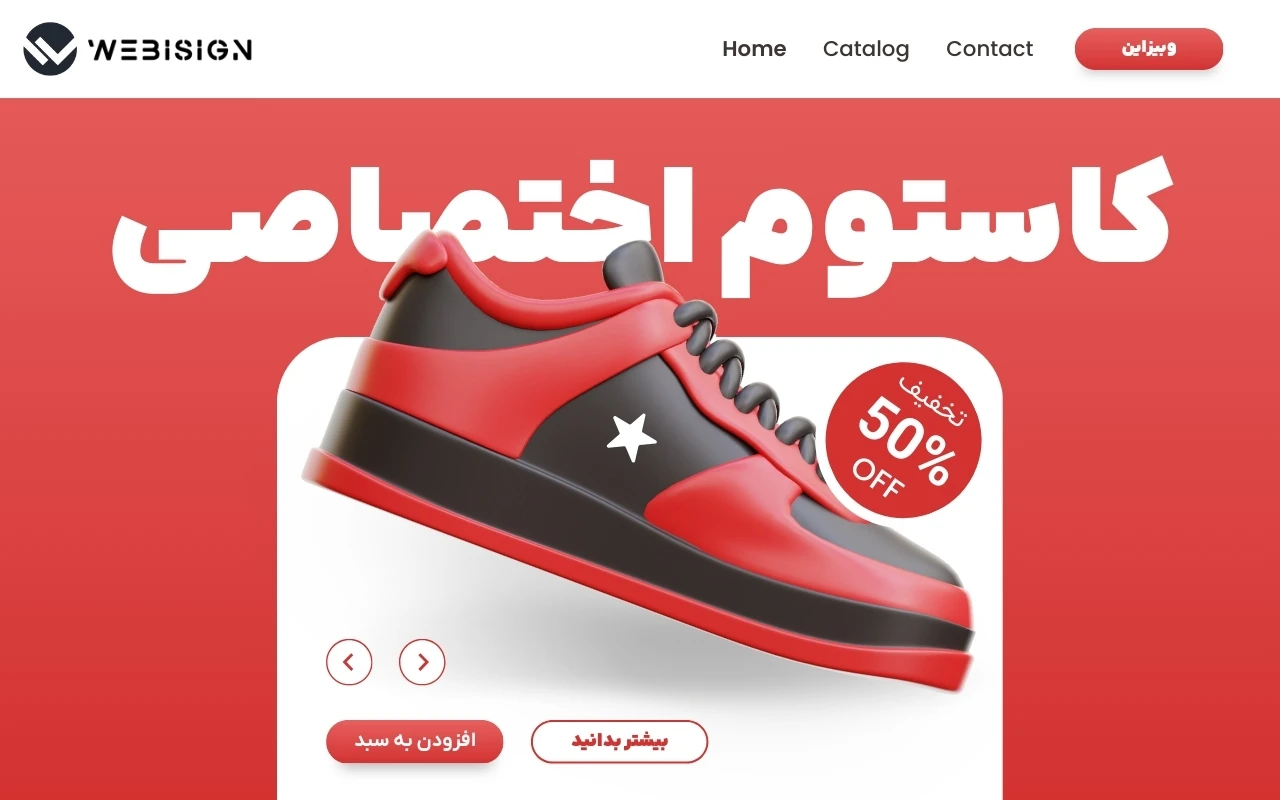Go to previous slide with left chevron
The image size is (1280, 800).
coord(349,662)
